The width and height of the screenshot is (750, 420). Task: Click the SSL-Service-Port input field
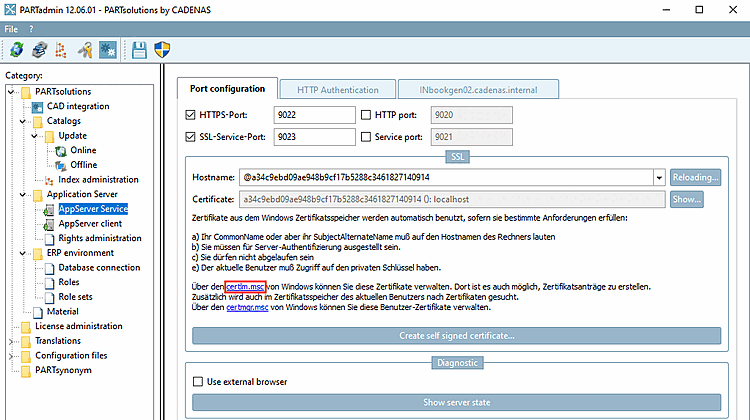coord(314,137)
